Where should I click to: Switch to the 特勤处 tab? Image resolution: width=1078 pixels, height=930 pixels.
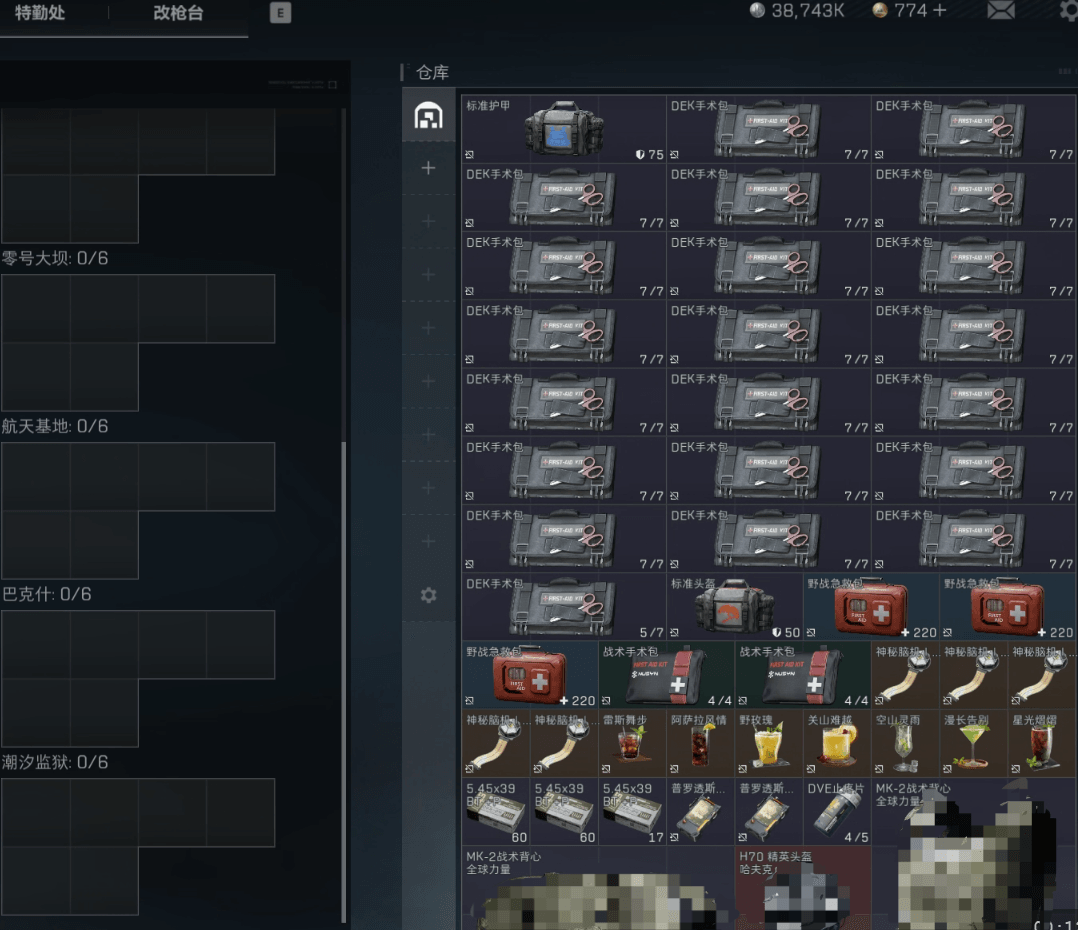40,14
